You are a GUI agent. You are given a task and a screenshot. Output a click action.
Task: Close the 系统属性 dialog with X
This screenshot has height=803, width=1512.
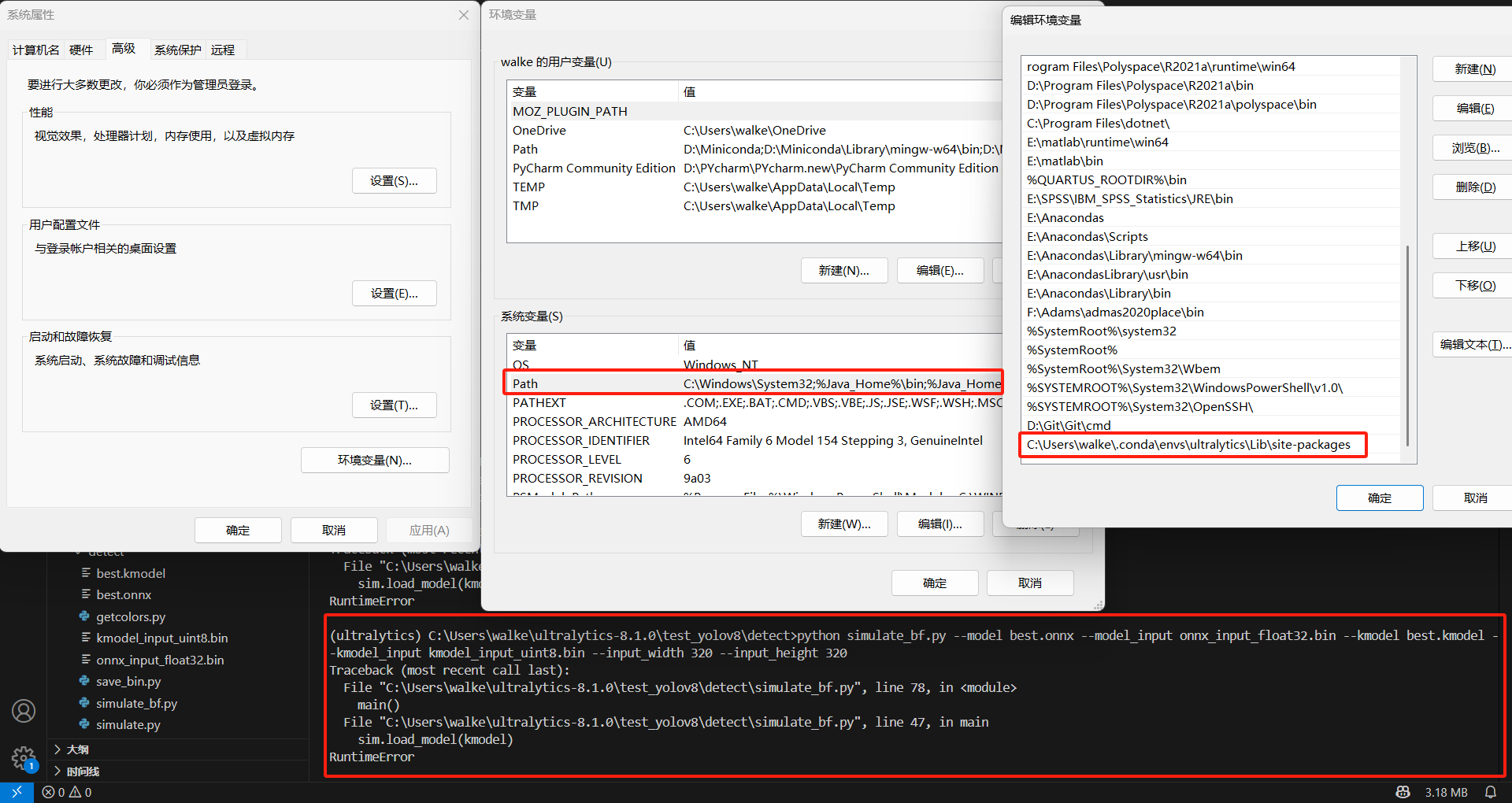coord(464,15)
